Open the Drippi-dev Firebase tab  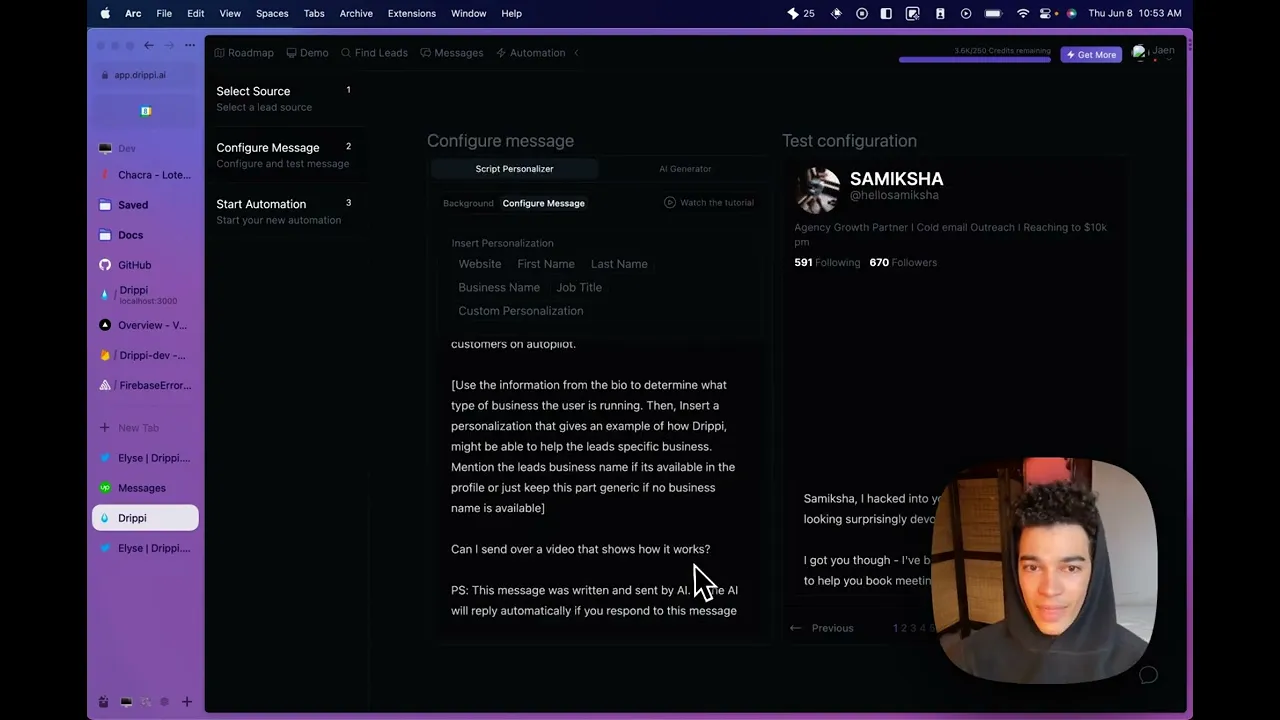click(x=146, y=355)
